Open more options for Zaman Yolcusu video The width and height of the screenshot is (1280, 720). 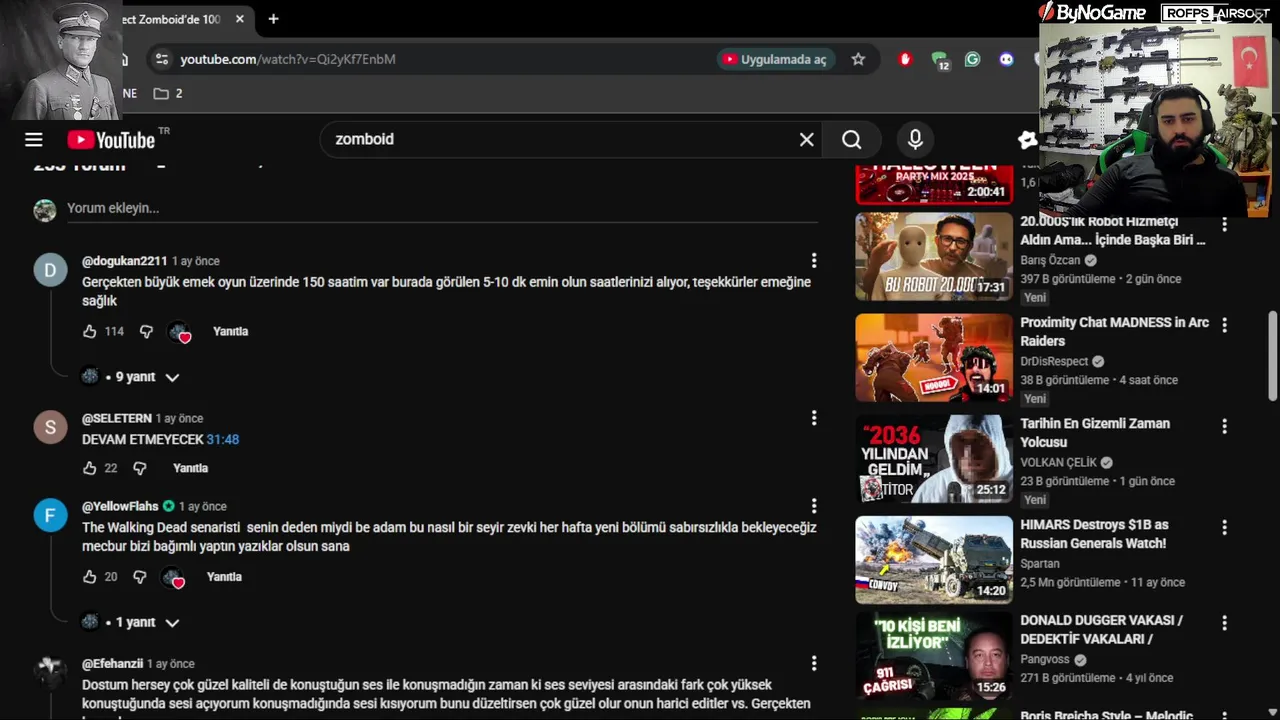1224,426
